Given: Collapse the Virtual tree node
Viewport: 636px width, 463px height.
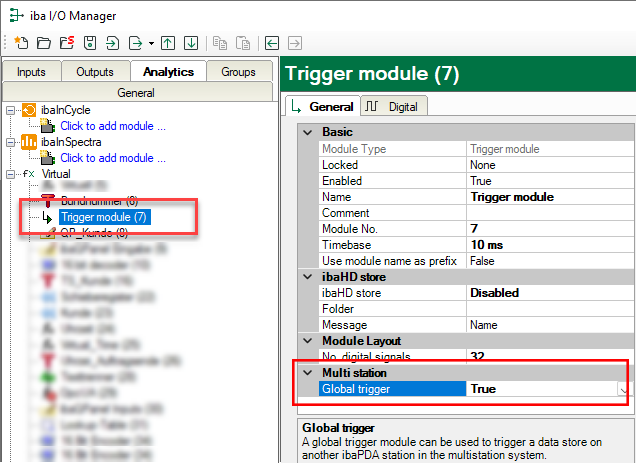Looking at the screenshot, I should (10, 173).
